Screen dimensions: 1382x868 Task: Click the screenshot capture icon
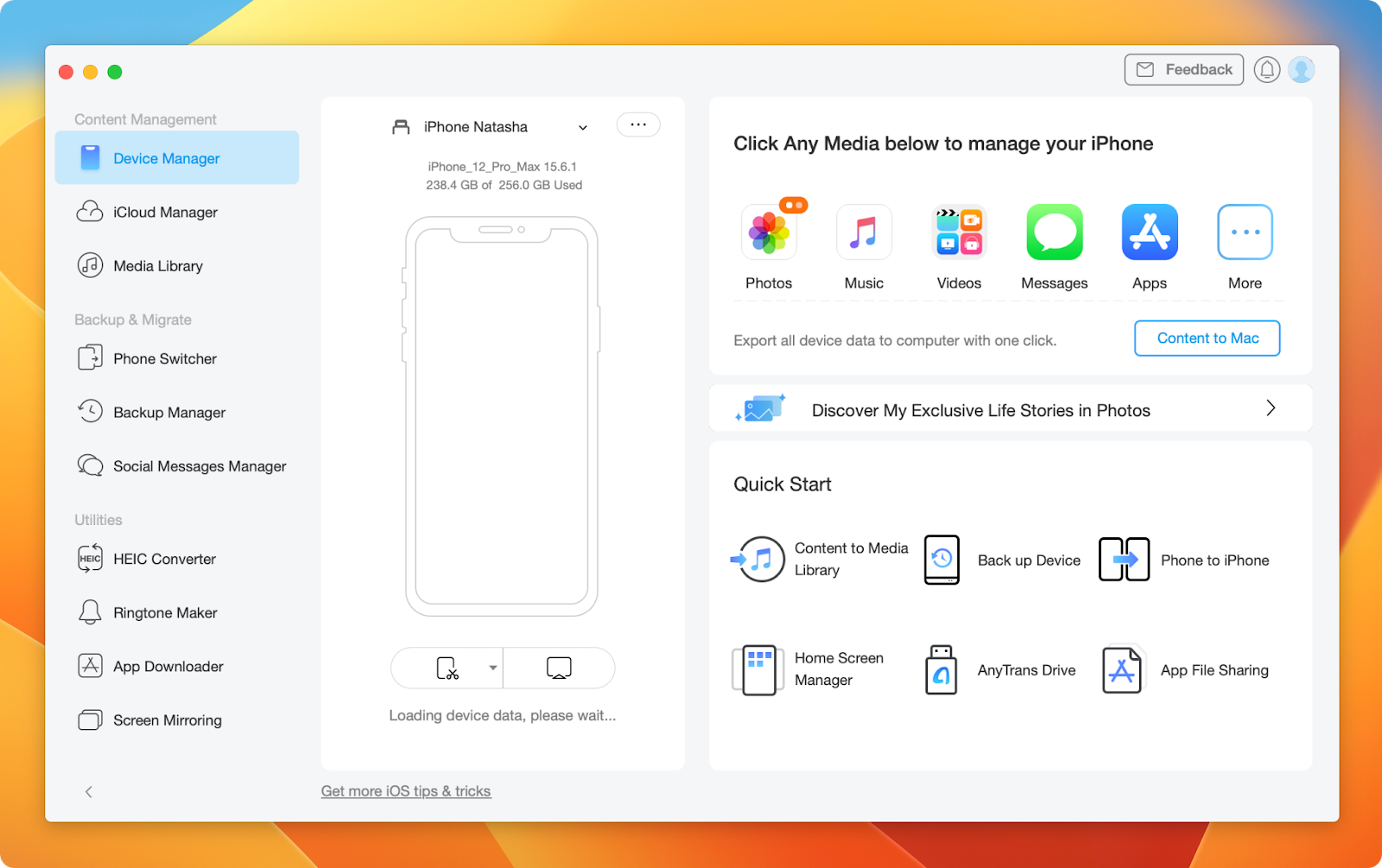447,668
